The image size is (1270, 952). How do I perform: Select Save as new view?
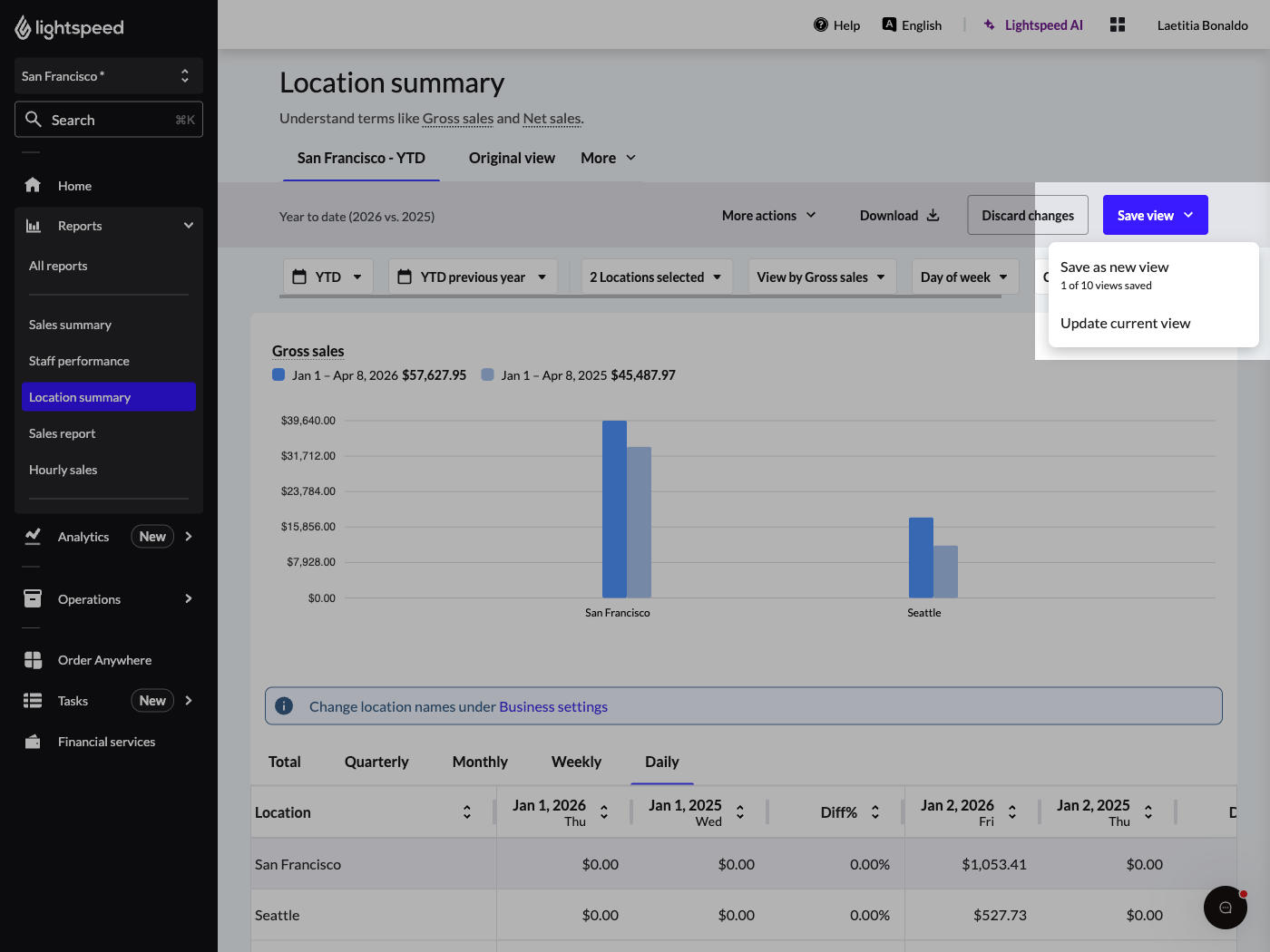1114,267
